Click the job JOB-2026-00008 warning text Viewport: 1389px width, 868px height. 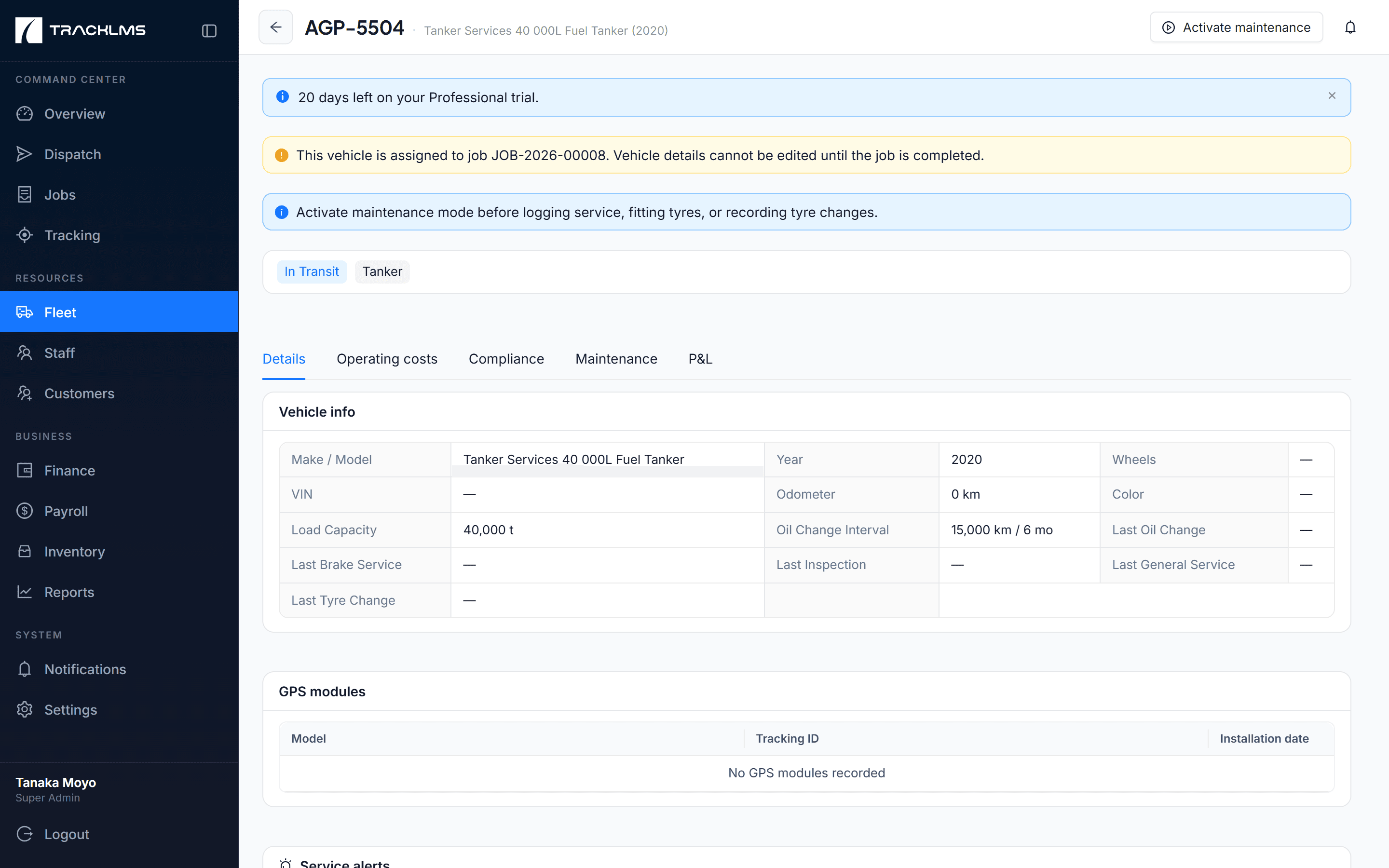click(x=640, y=155)
